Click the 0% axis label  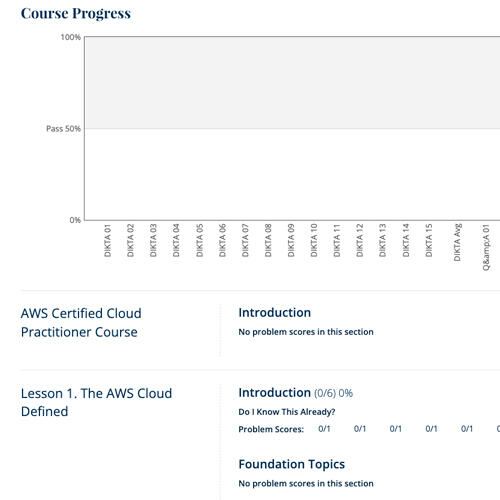tap(75, 220)
